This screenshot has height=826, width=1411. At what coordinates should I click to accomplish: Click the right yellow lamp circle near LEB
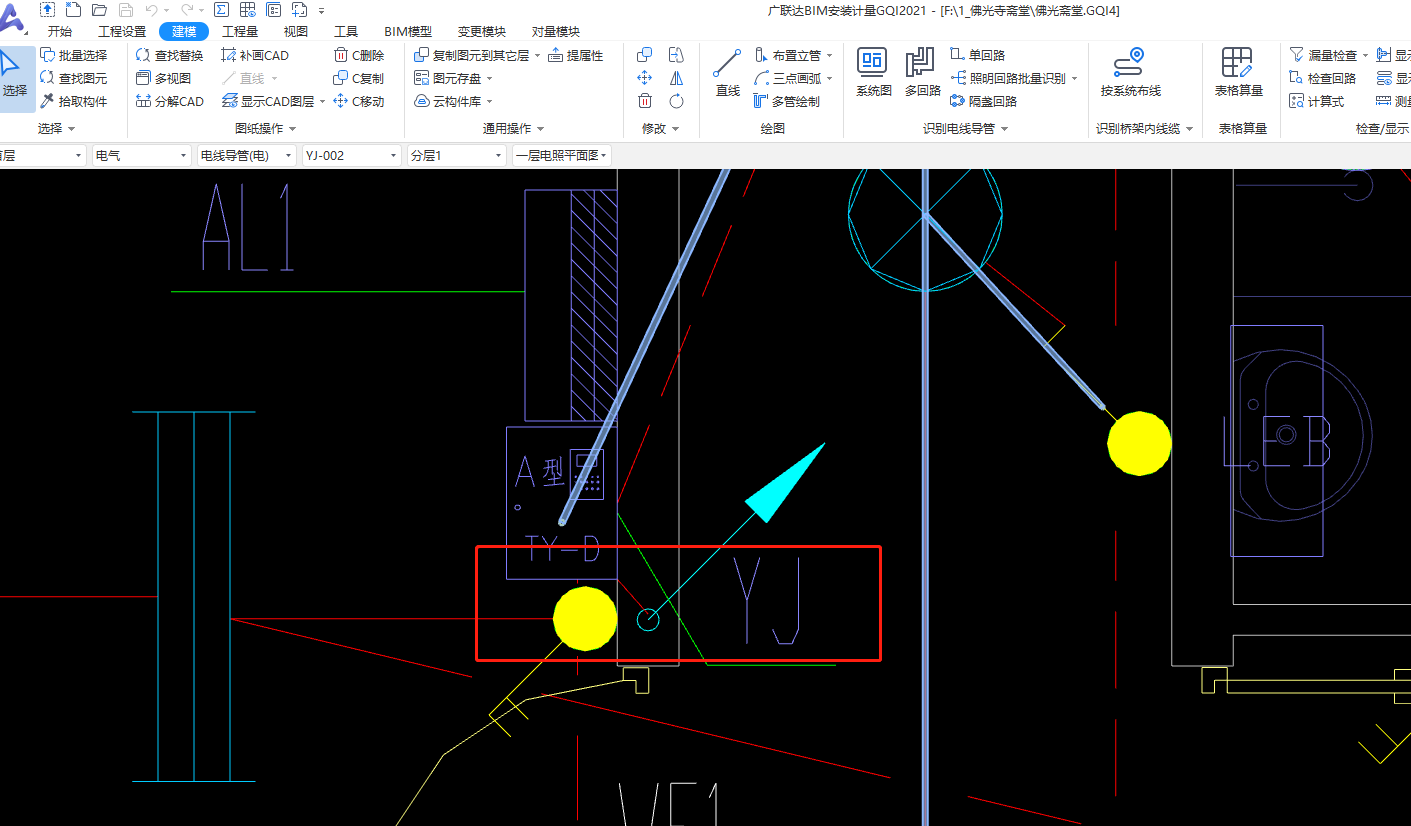[1139, 442]
